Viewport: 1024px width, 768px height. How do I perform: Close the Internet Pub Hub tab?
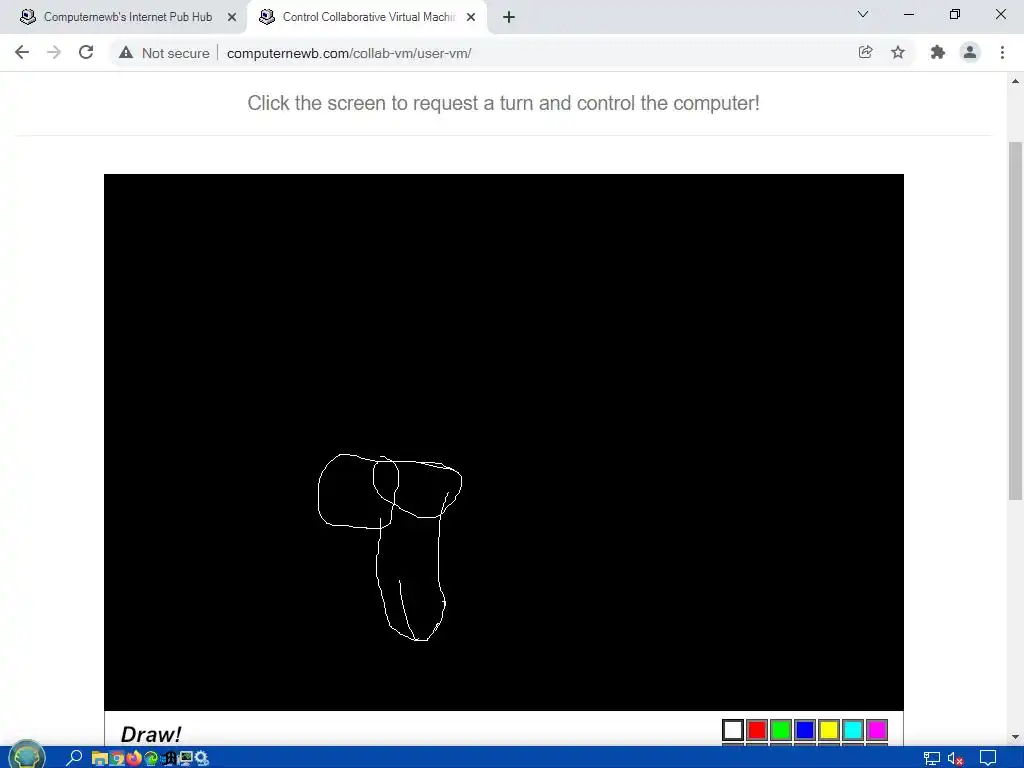point(232,18)
